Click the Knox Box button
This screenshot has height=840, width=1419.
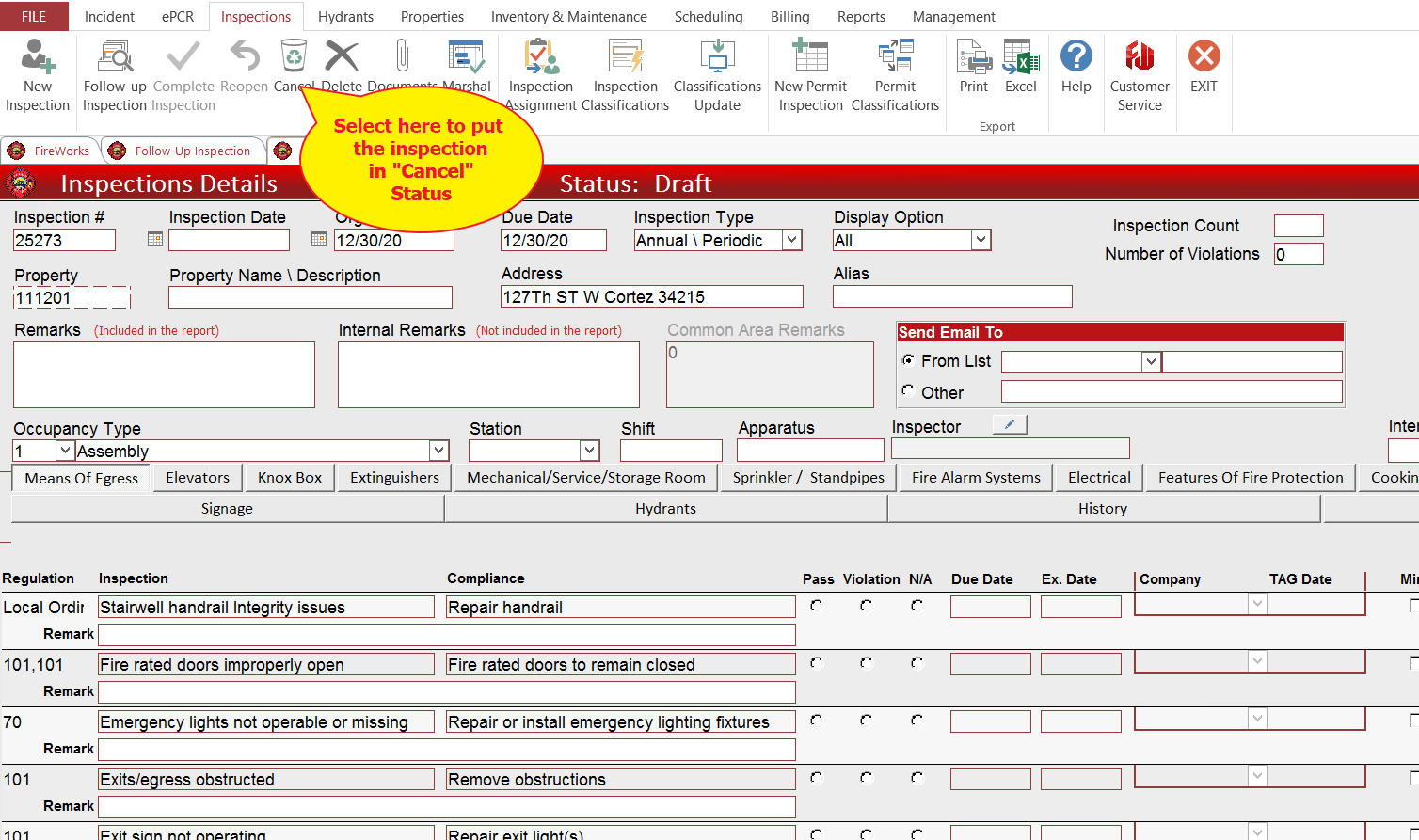290,478
